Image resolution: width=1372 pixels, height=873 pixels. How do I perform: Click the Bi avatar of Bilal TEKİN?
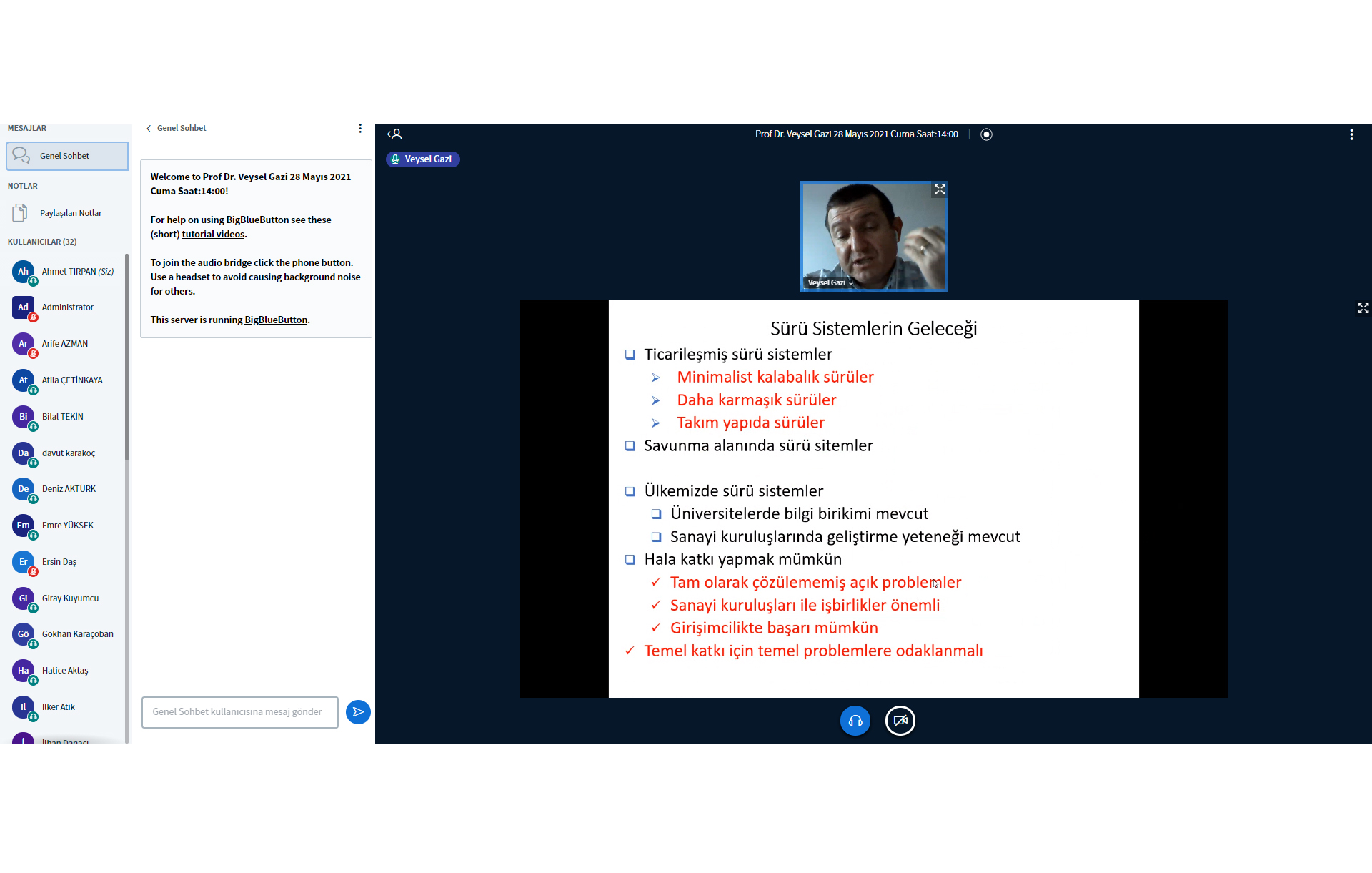[23, 416]
